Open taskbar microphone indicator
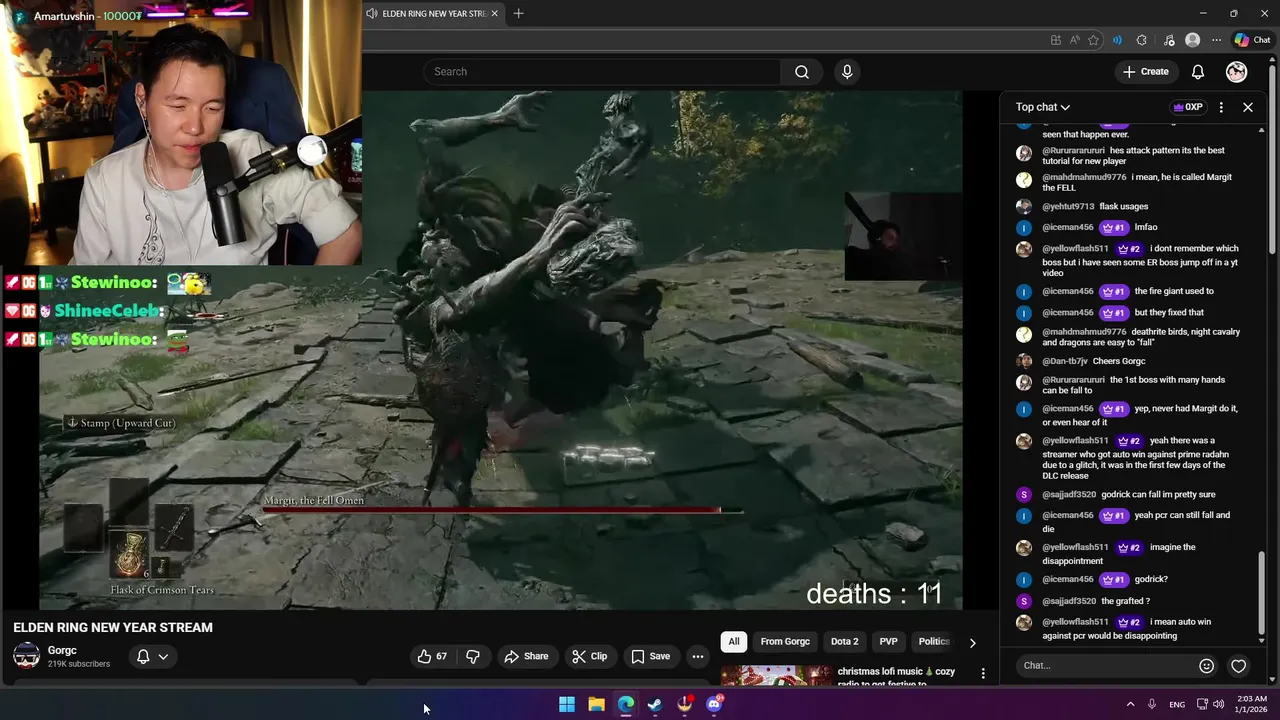 coord(1152,704)
